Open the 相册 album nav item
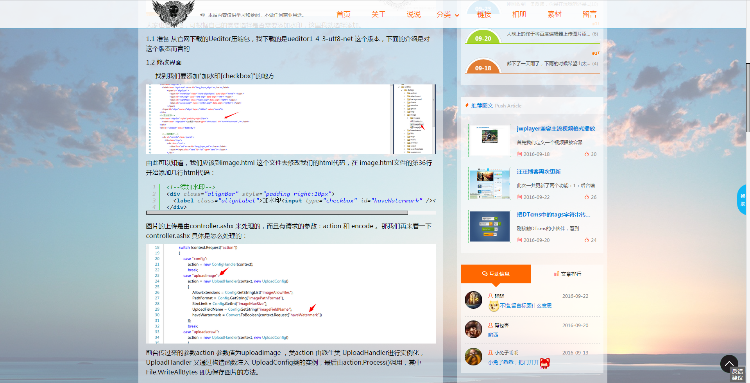The image size is (750, 383). coord(519,14)
